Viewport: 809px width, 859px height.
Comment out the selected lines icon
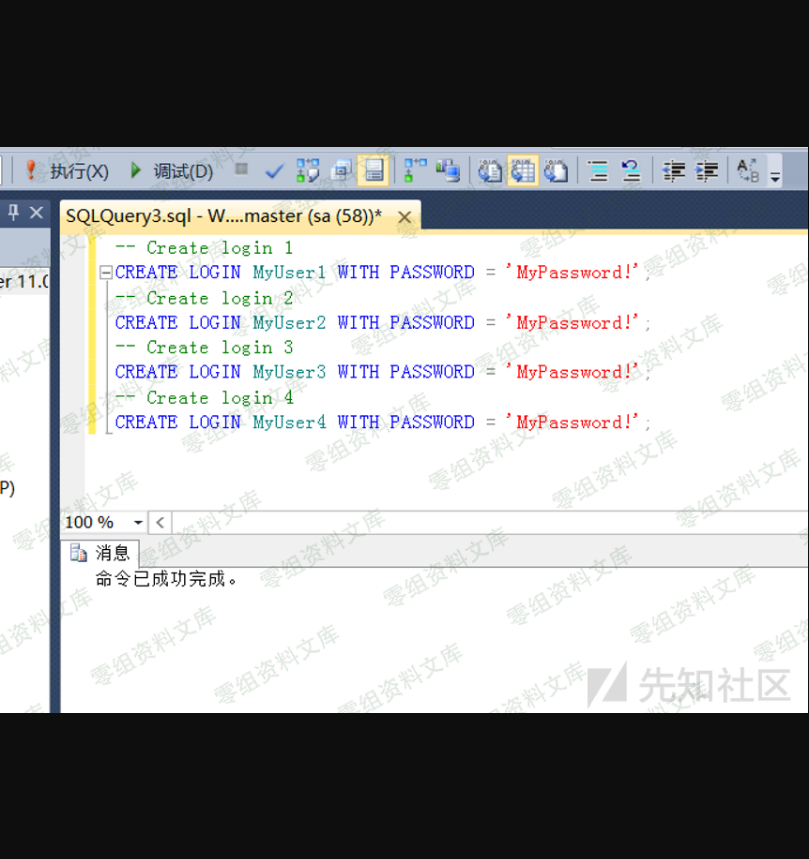[x=598, y=171]
